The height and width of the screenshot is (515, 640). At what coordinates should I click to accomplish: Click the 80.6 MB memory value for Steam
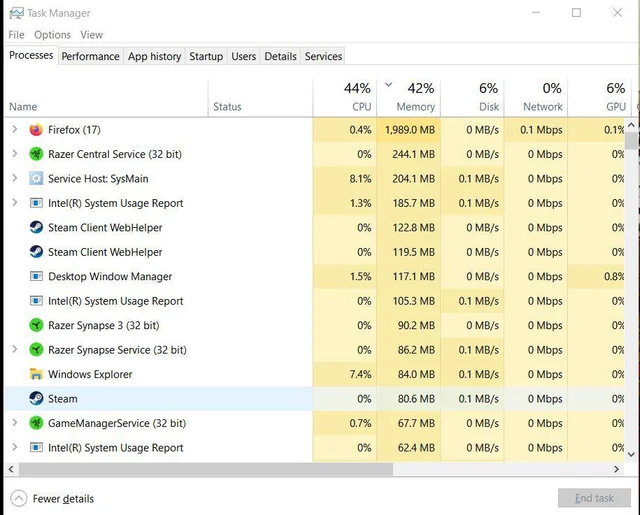(x=416, y=399)
